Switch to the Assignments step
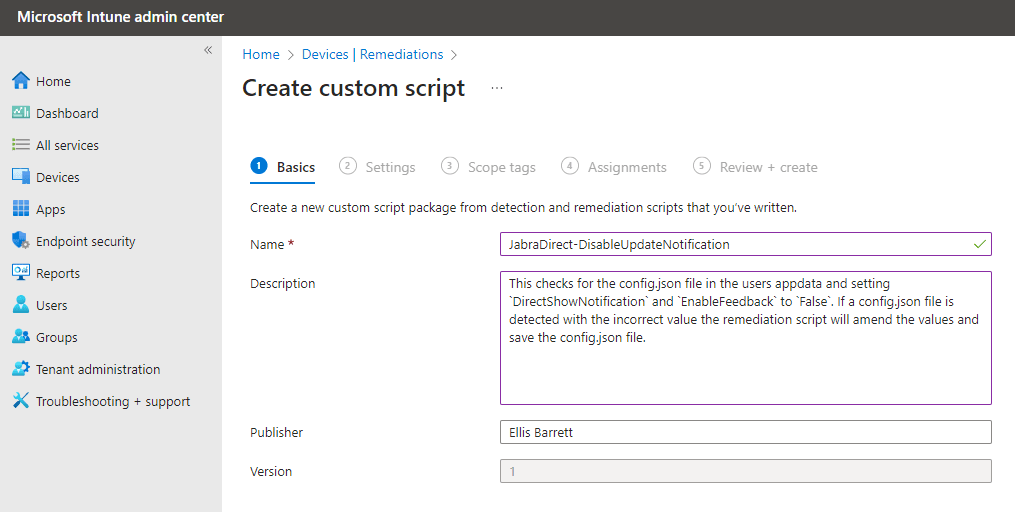Viewport: 1015px width, 512px height. pos(614,167)
